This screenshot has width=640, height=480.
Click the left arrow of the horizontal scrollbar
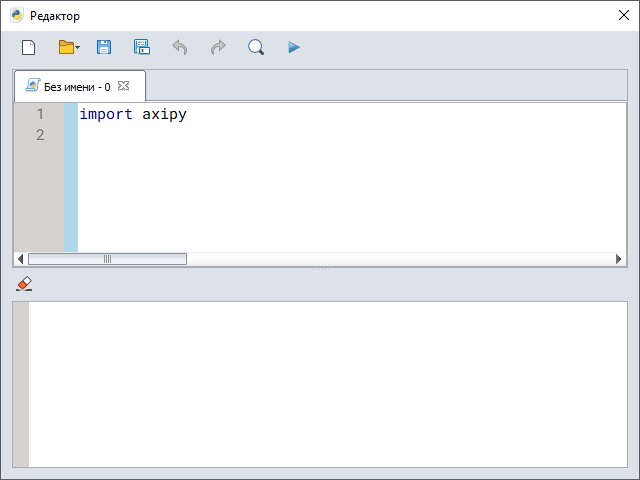(x=21, y=259)
